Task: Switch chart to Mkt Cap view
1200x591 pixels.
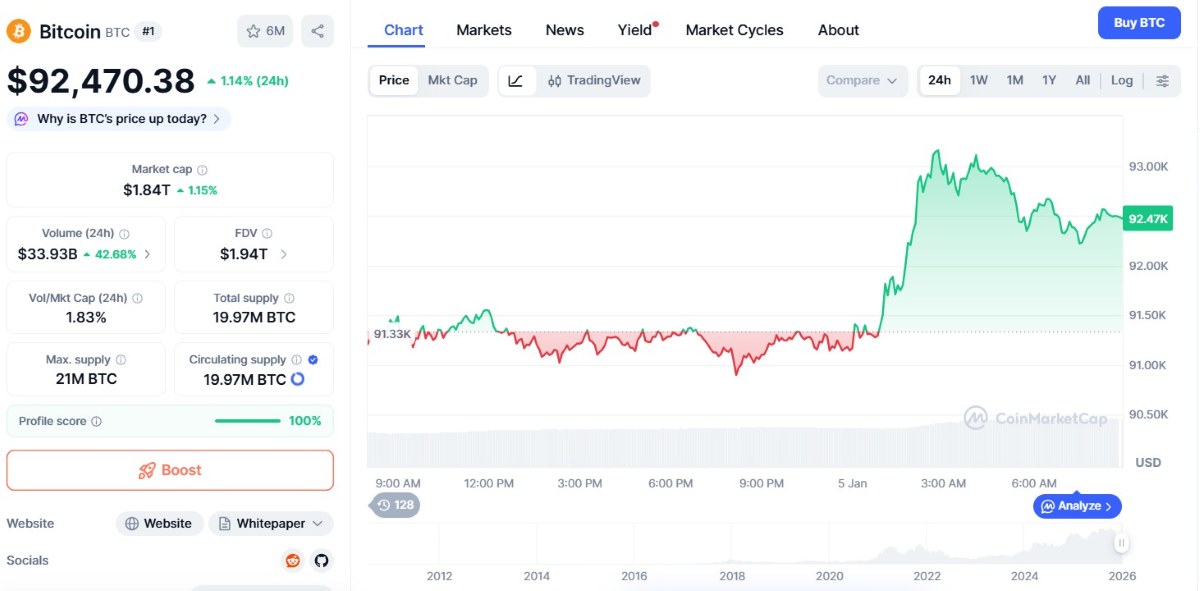Action: (452, 81)
